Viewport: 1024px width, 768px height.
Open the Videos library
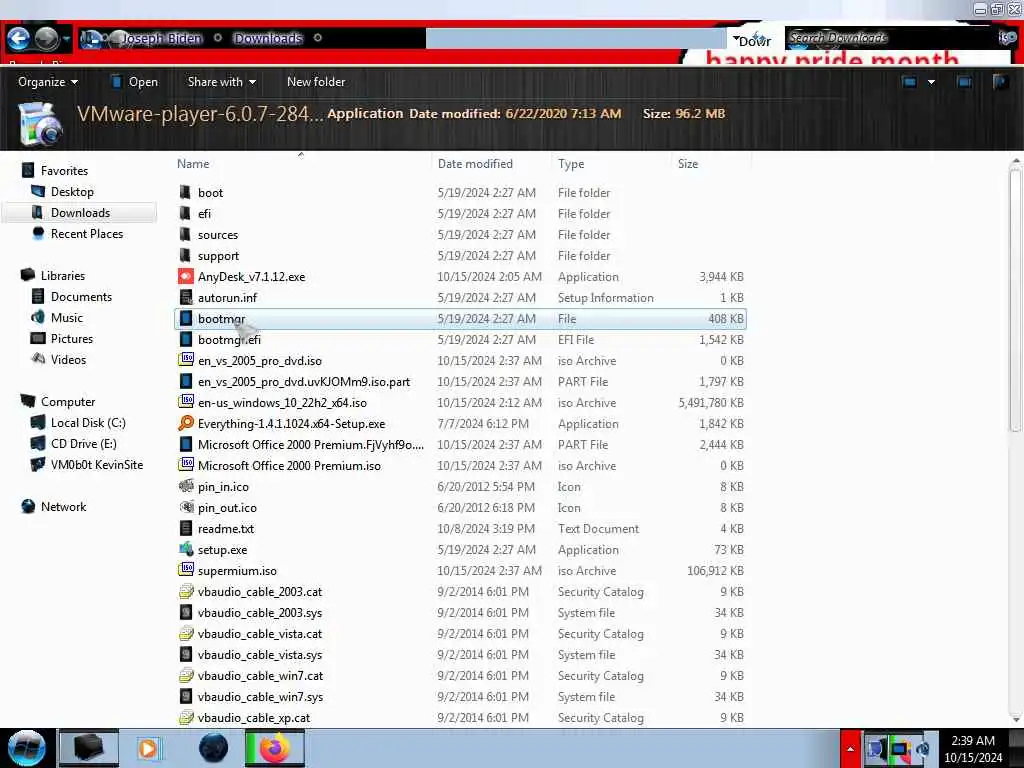coord(68,359)
